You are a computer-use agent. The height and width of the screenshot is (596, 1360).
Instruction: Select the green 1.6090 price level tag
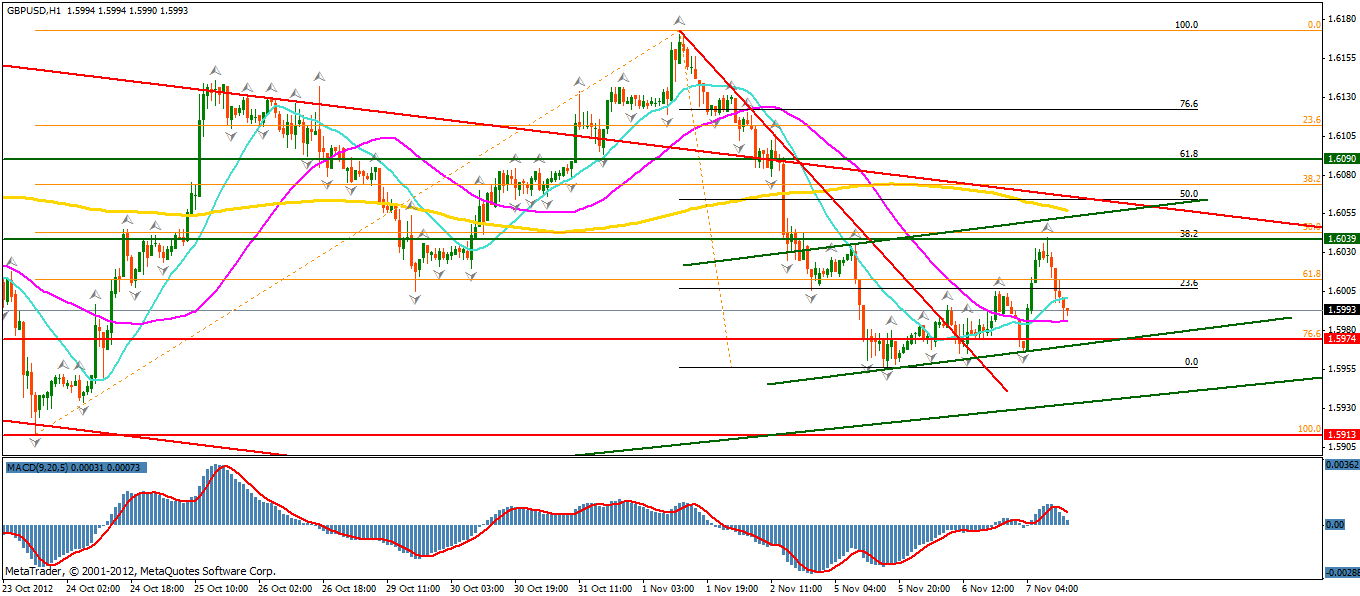[x=1340, y=159]
